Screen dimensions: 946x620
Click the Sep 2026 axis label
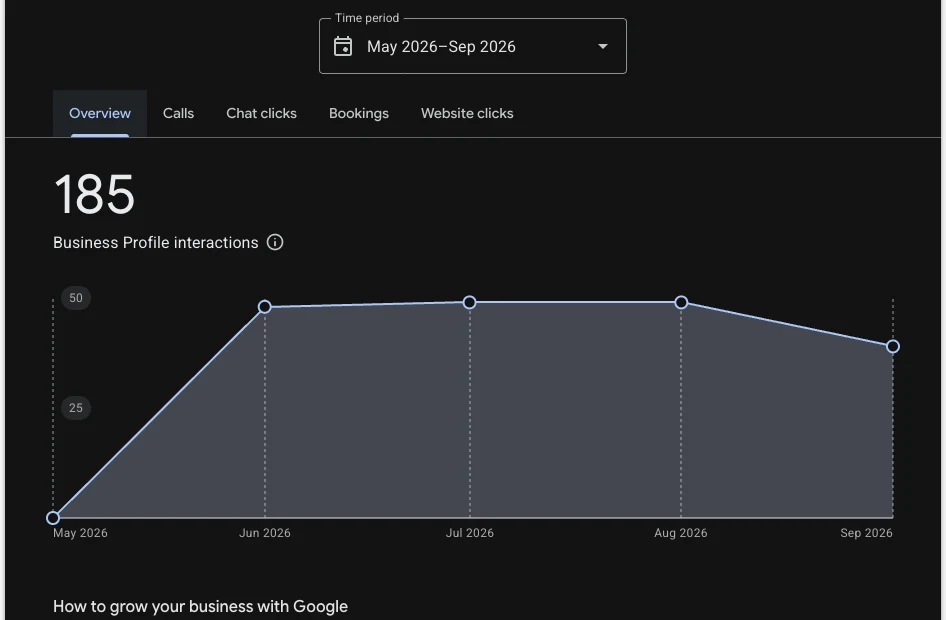click(x=866, y=533)
